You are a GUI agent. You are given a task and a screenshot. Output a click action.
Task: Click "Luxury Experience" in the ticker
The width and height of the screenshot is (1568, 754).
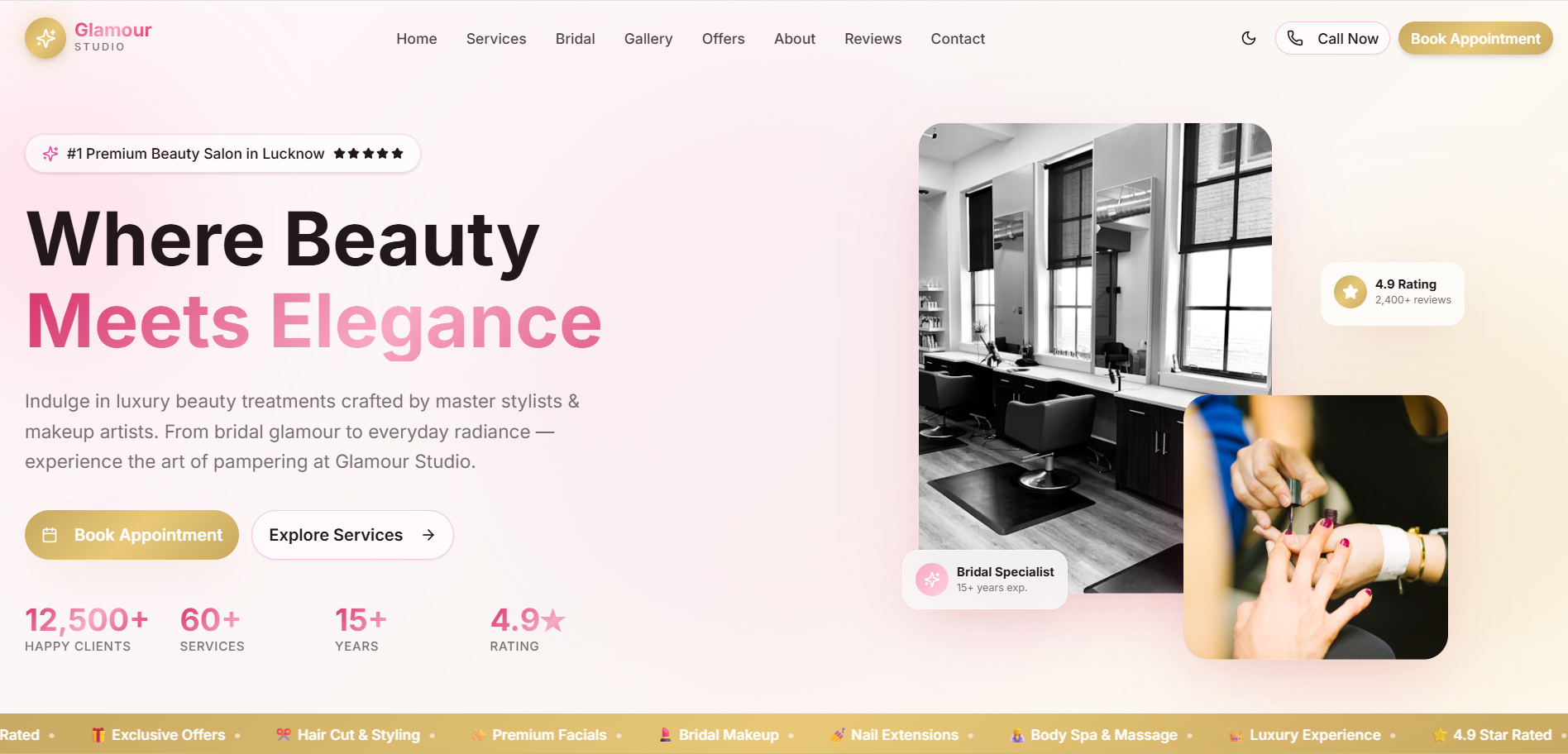pos(1315,735)
